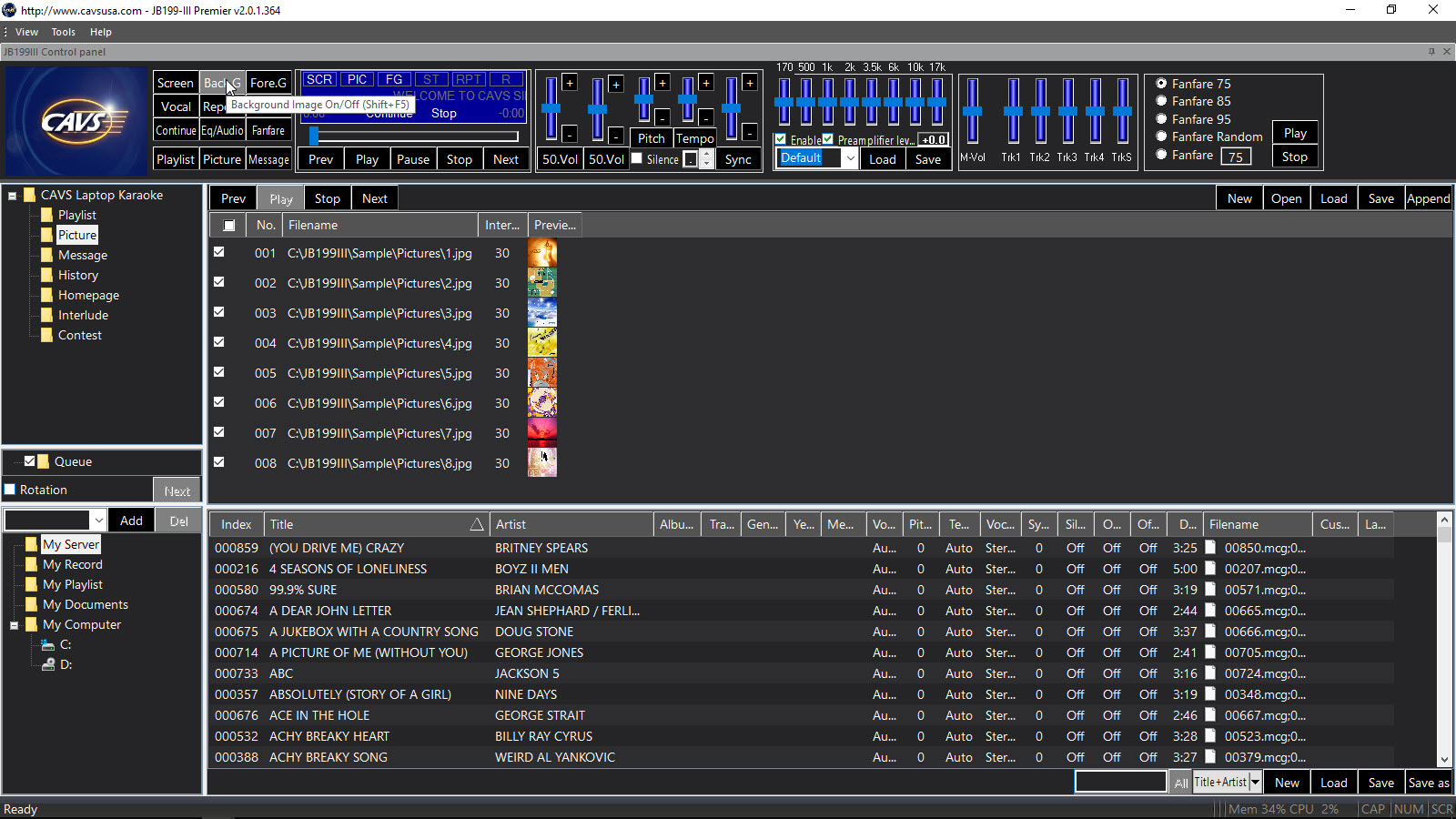Click the folder icon next to My Server

click(32, 544)
